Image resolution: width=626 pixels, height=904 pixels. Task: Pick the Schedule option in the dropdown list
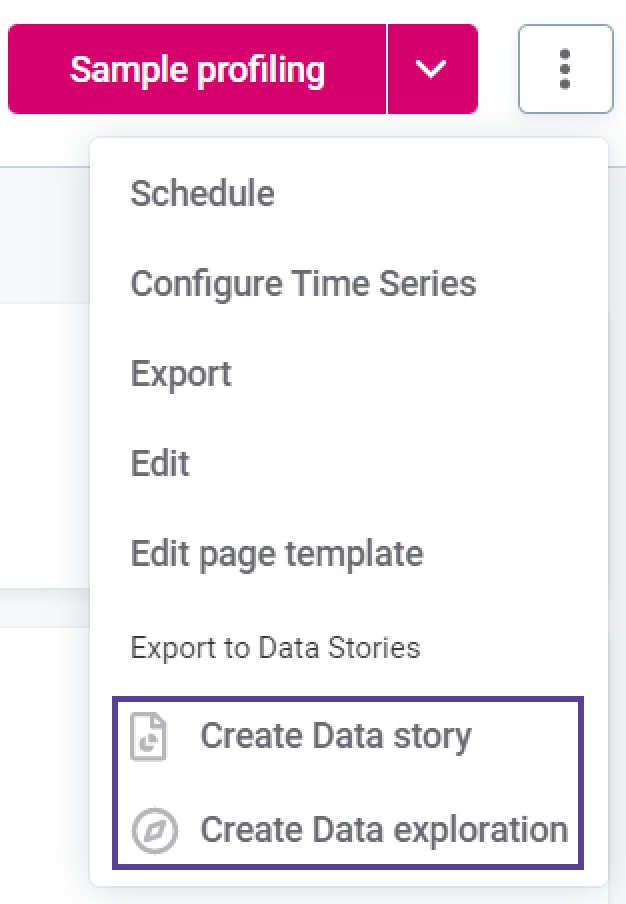click(202, 193)
